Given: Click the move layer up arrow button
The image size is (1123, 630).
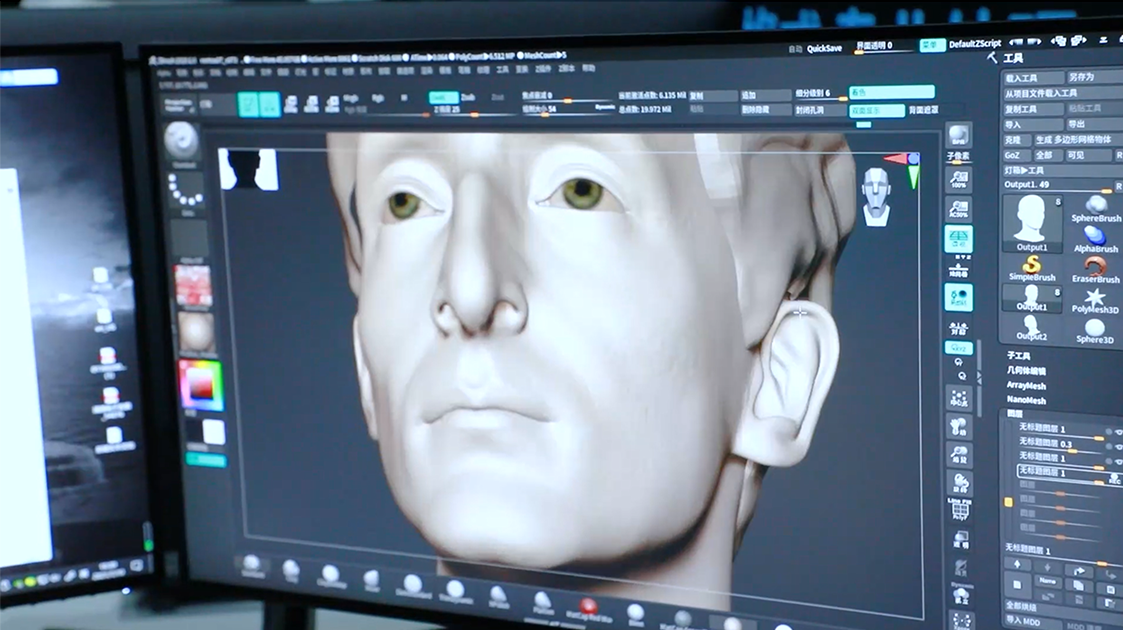Looking at the screenshot, I should (x=1017, y=566).
